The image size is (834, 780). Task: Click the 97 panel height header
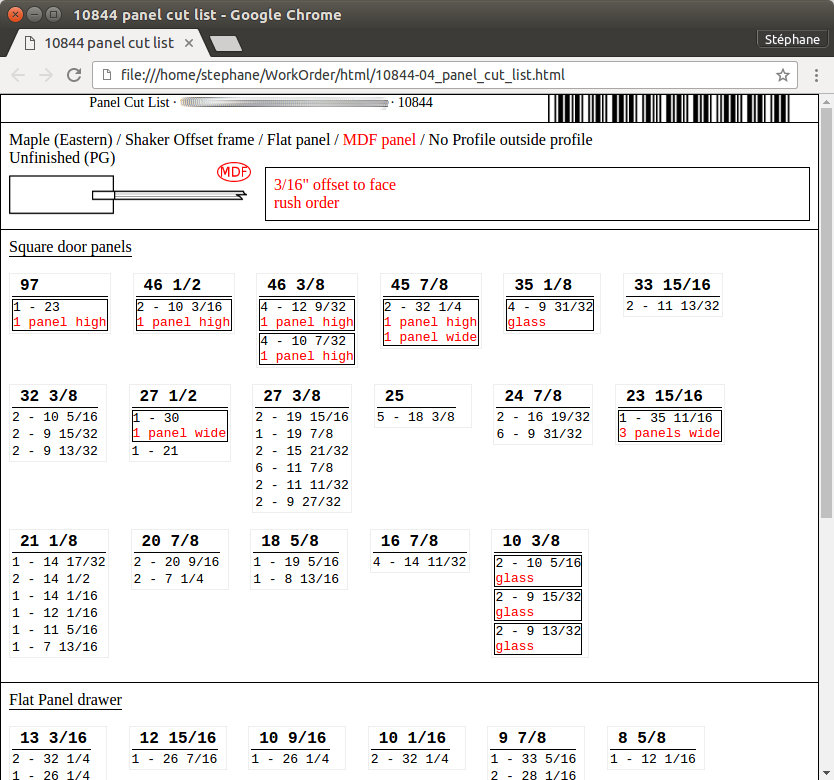click(x=30, y=285)
